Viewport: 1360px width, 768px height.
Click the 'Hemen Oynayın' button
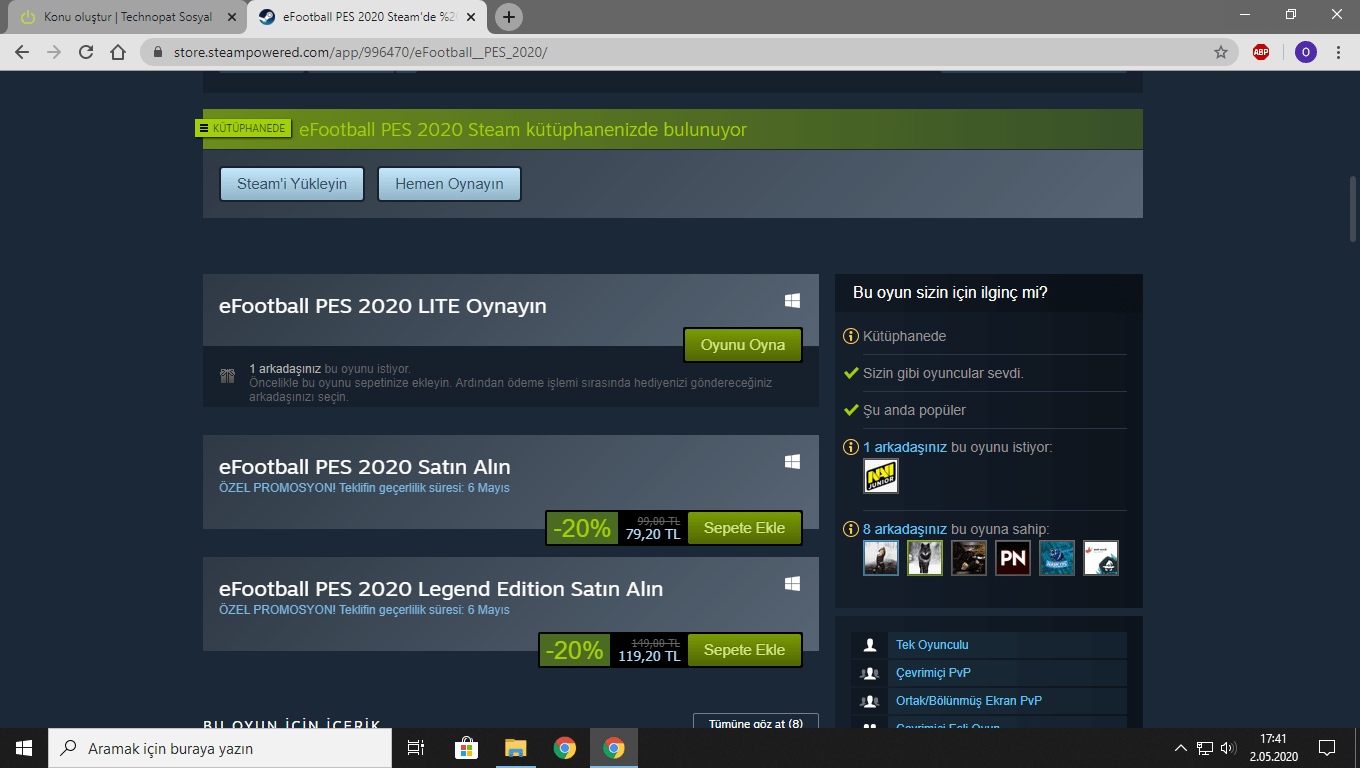tap(449, 184)
